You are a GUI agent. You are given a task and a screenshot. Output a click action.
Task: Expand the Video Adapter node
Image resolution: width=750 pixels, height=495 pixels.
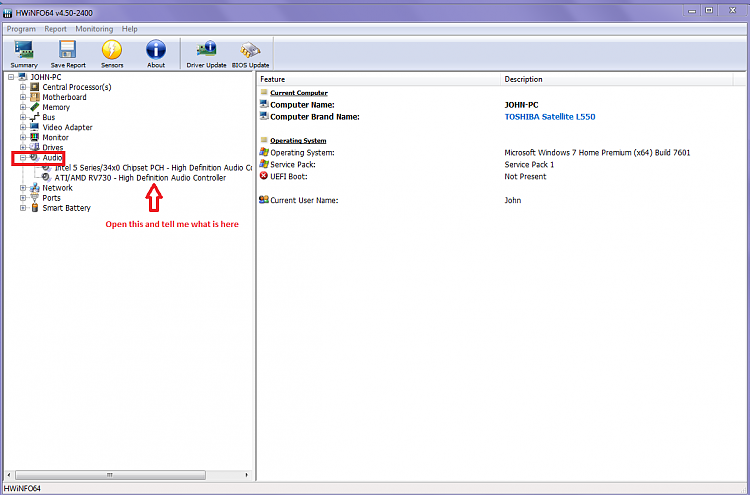[23, 127]
